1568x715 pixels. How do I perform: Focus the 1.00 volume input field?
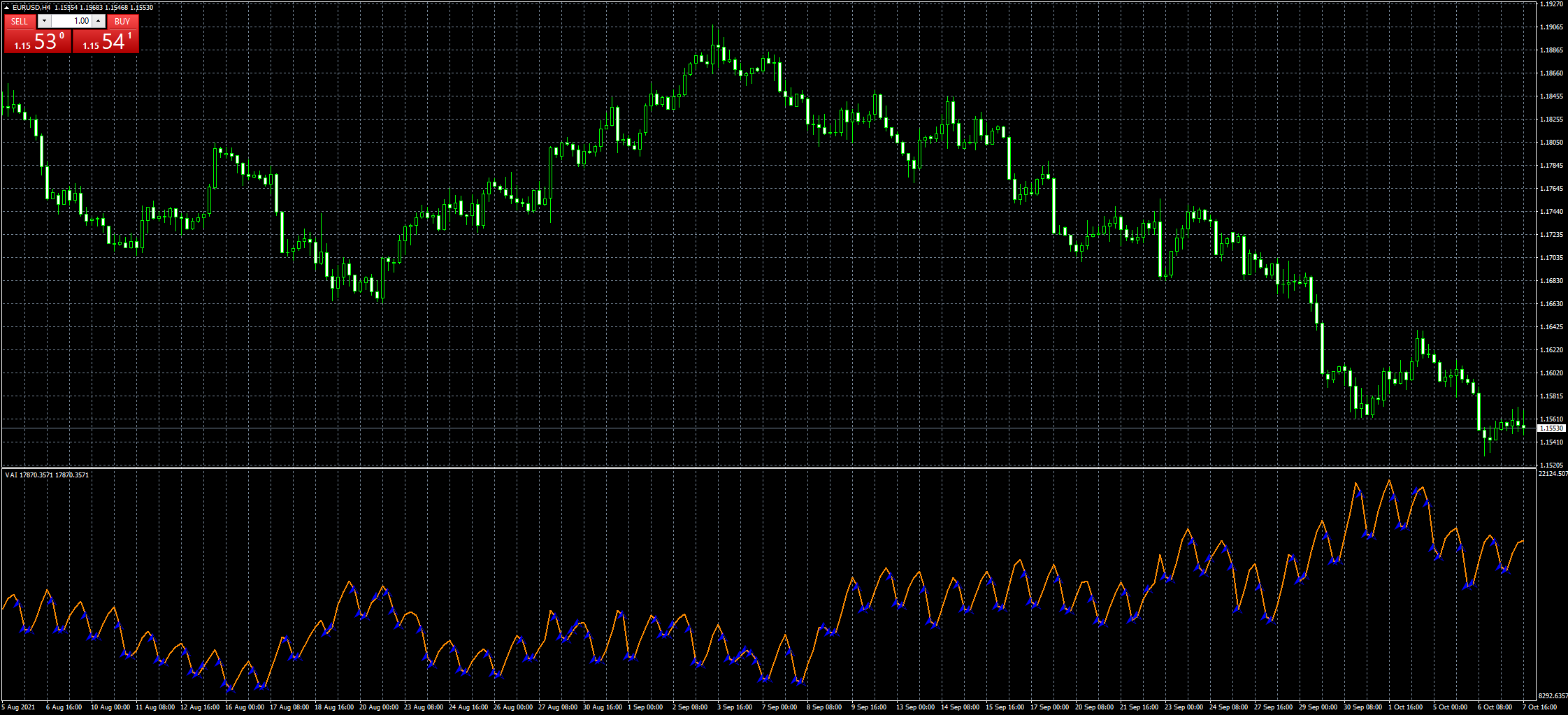pyautogui.click(x=71, y=21)
